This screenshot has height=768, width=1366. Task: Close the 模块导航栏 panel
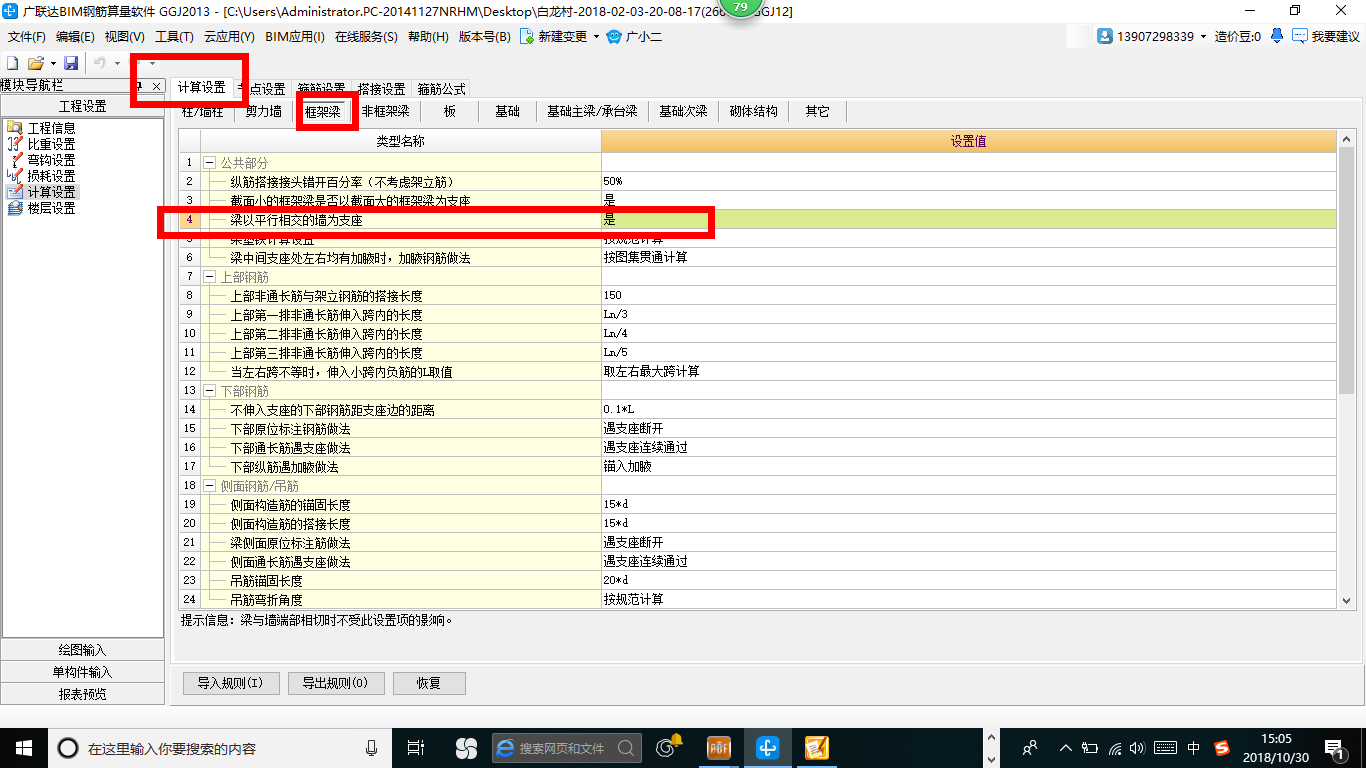156,87
